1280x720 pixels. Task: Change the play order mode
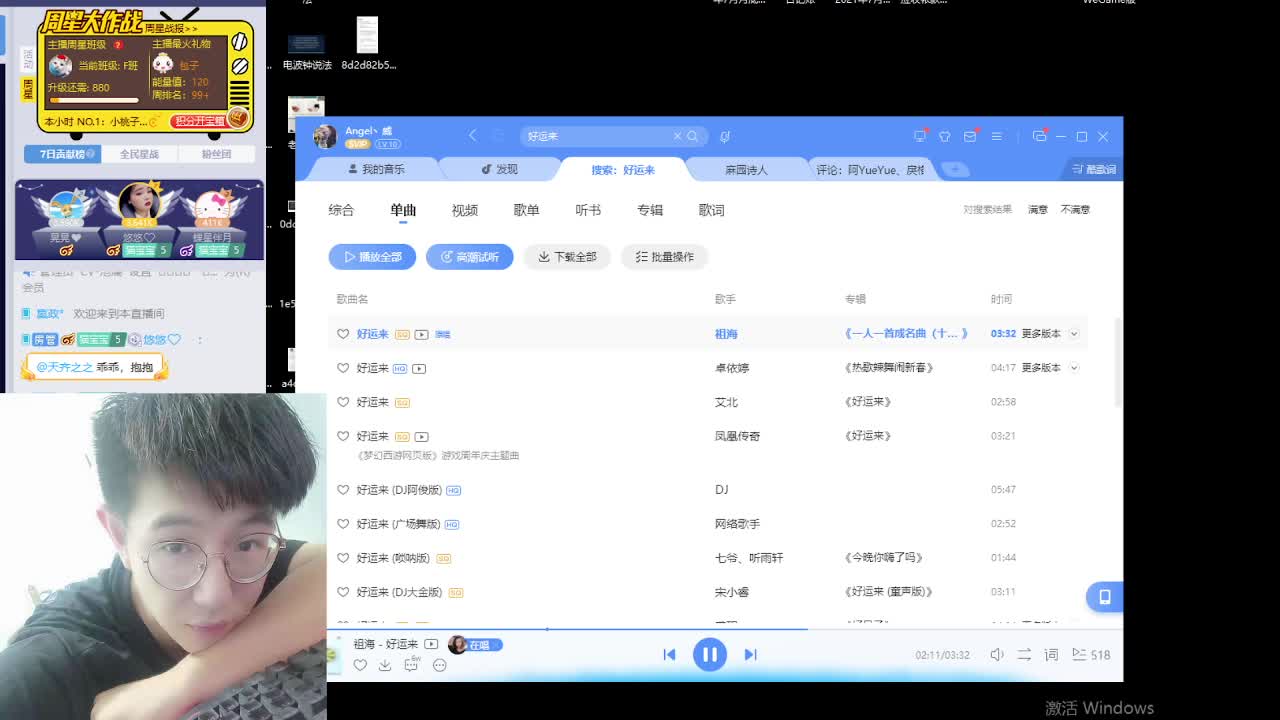pyautogui.click(x=1024, y=654)
